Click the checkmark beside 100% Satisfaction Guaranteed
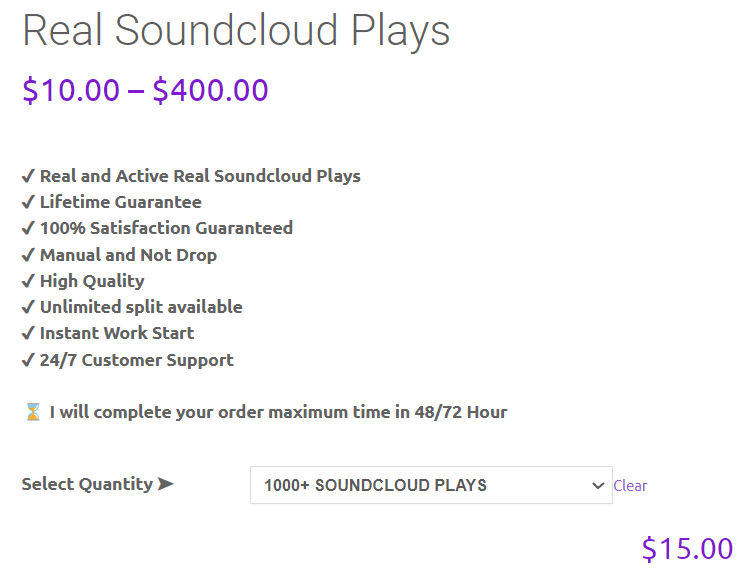 point(28,228)
